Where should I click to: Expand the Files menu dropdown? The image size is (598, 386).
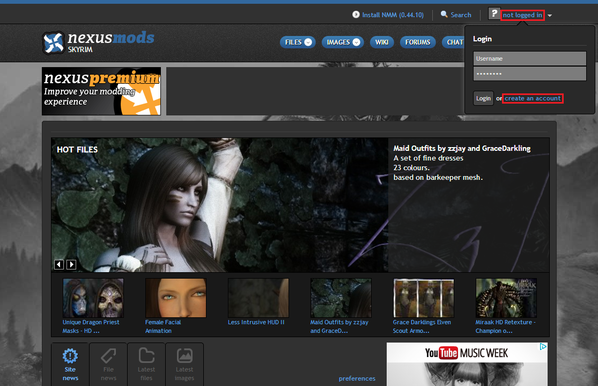tap(308, 42)
